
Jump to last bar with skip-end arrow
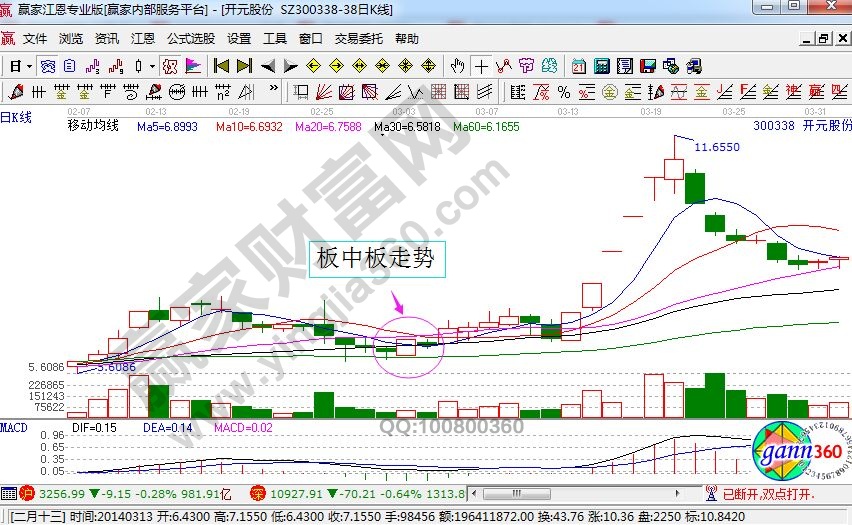pos(244,66)
